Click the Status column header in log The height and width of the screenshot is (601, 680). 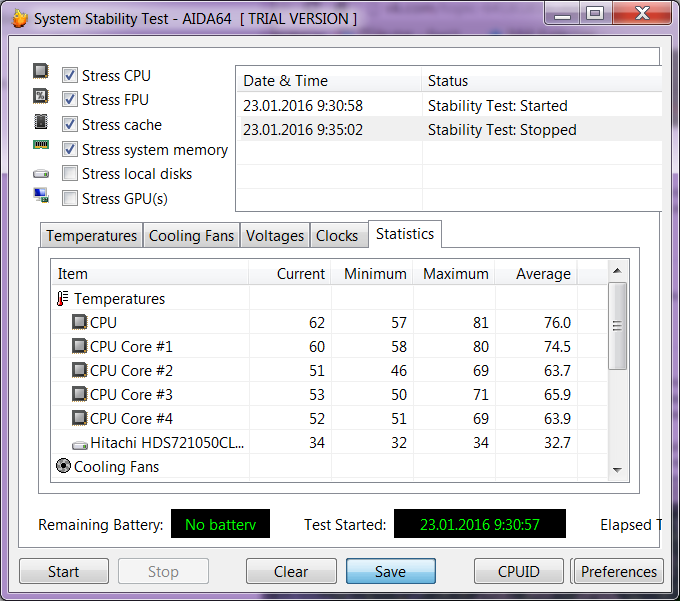[x=542, y=81]
